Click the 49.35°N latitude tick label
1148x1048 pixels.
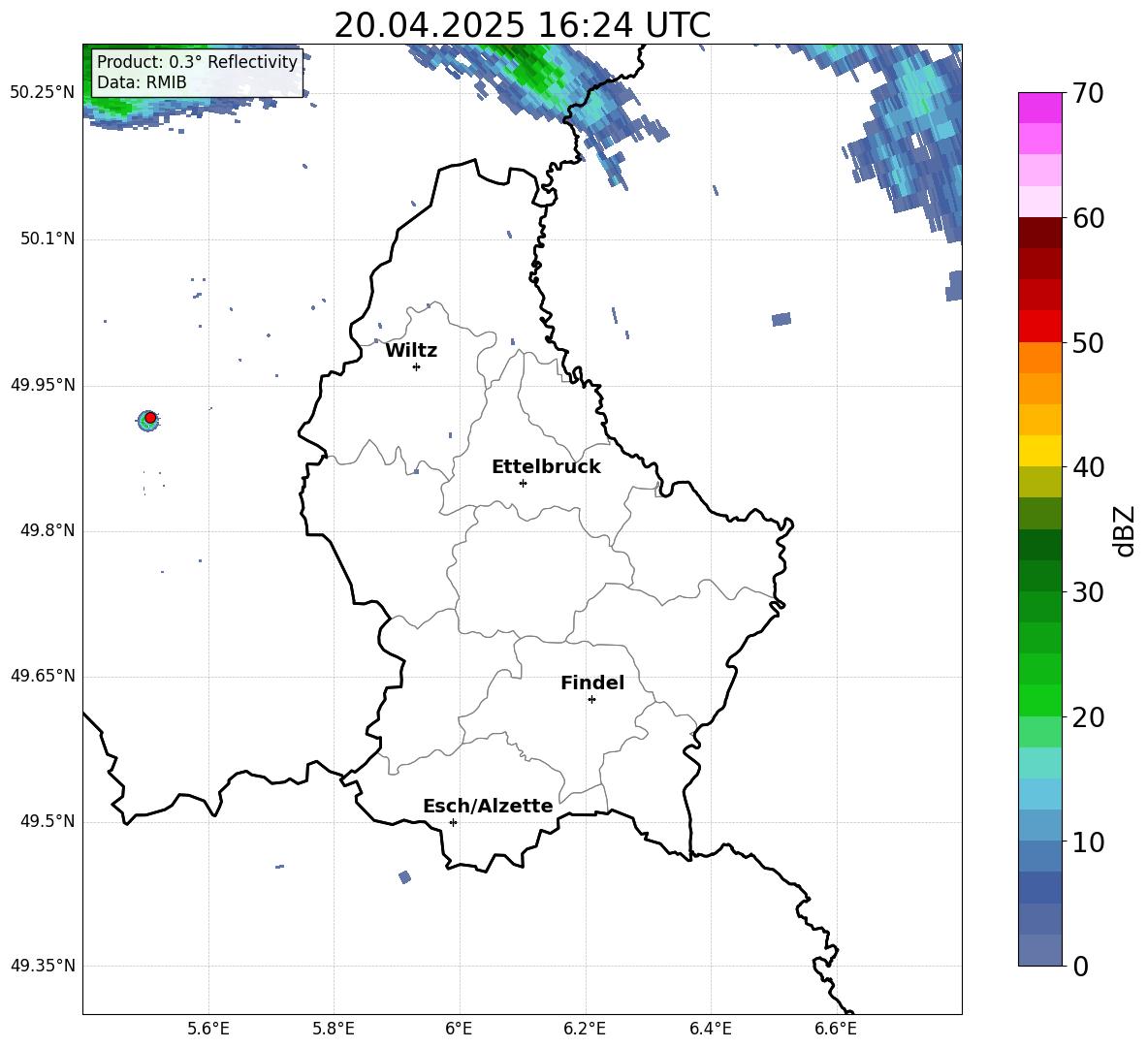43,966
